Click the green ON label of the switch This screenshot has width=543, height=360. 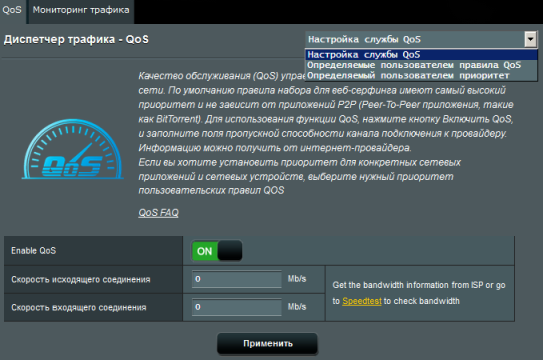click(204, 251)
